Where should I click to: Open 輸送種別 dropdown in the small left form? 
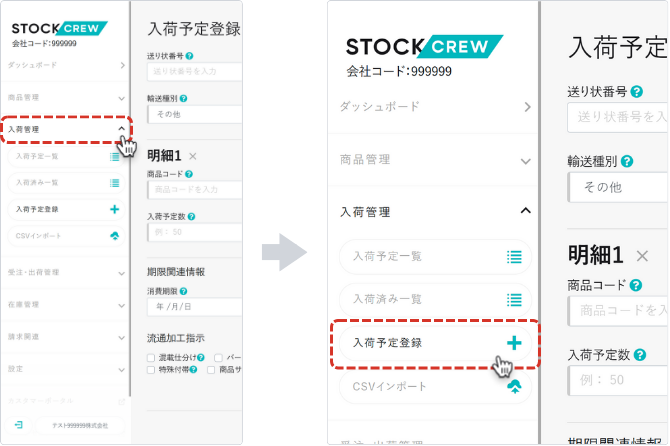[x=195, y=115]
